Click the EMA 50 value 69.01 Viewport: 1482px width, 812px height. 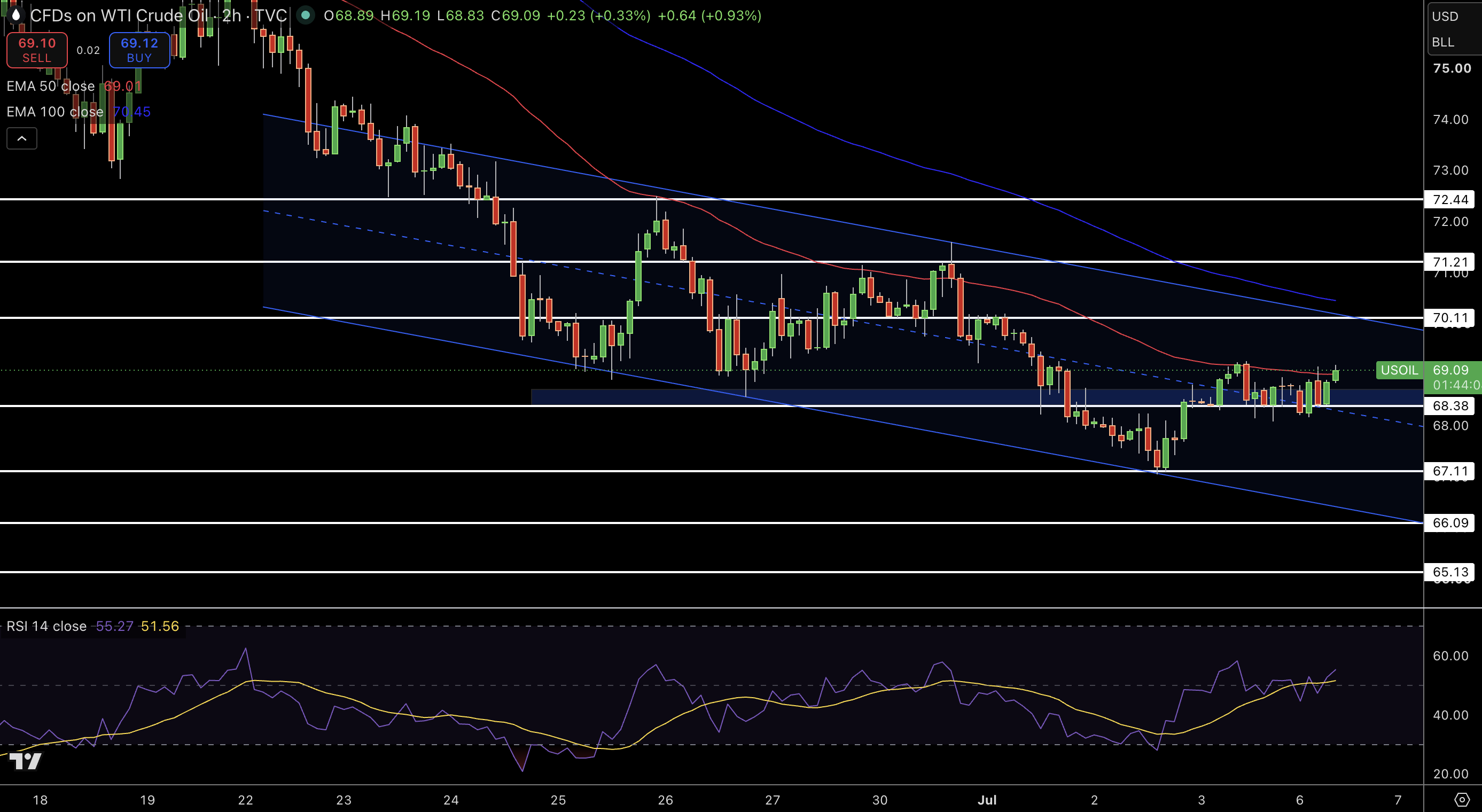tap(122, 86)
